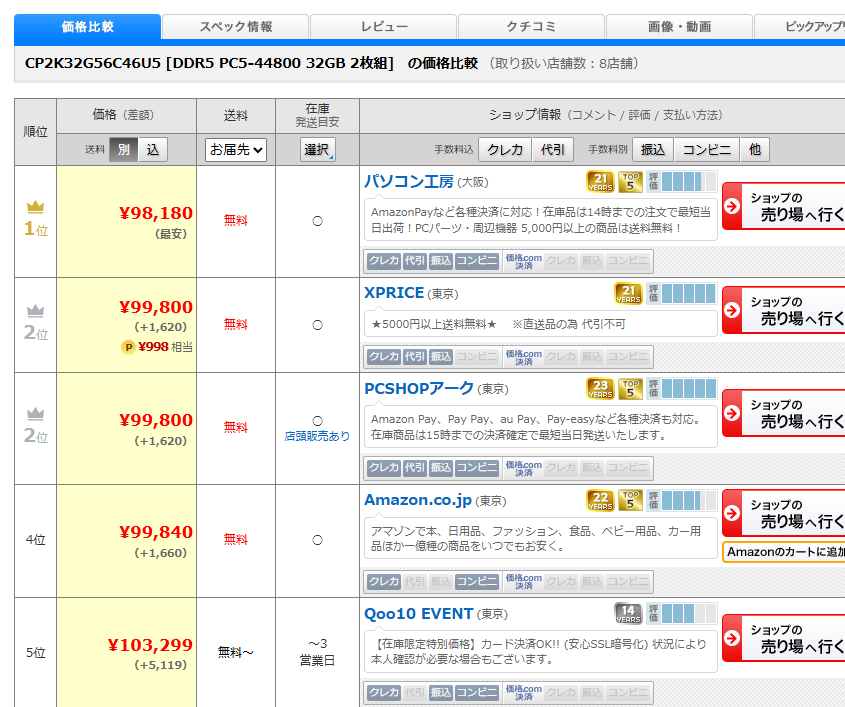Open the Amazon.co.jp shop link
Image resolution: width=845 pixels, height=707 pixels.
click(x=418, y=500)
